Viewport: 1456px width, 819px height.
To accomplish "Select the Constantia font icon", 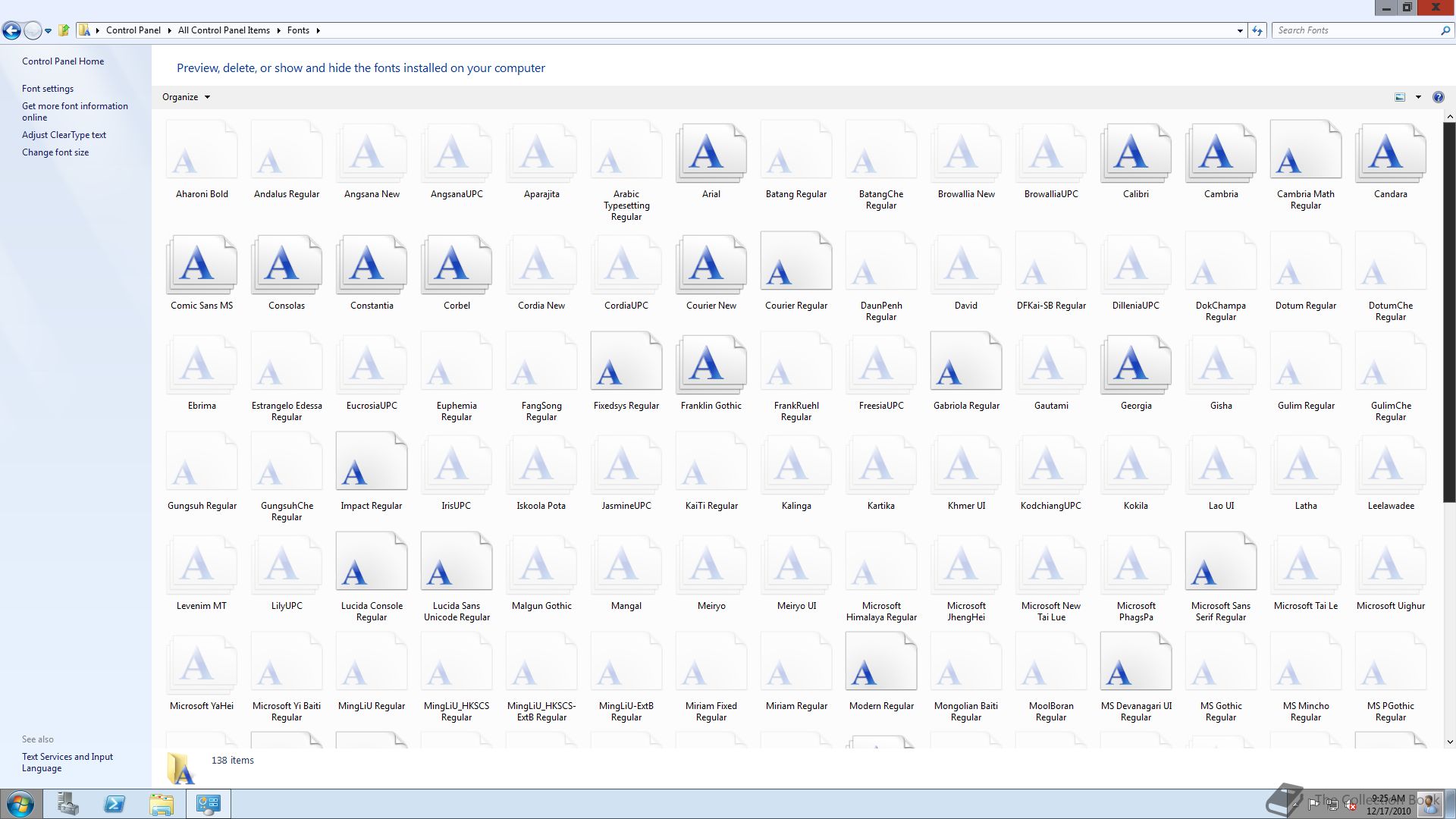I will [371, 265].
